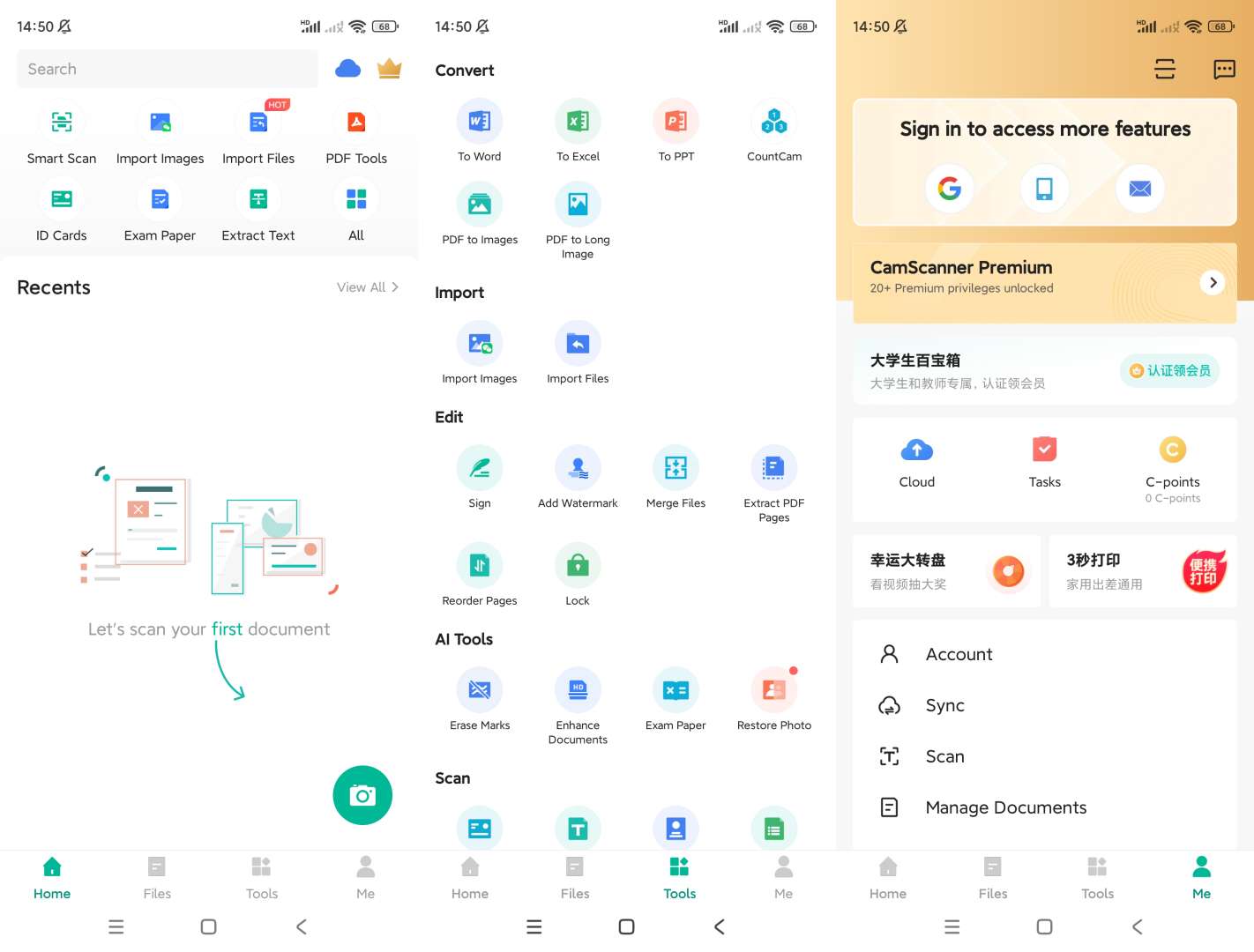The image size is (1254, 952).
Task: Open C-points on Me screen
Action: point(1173,470)
